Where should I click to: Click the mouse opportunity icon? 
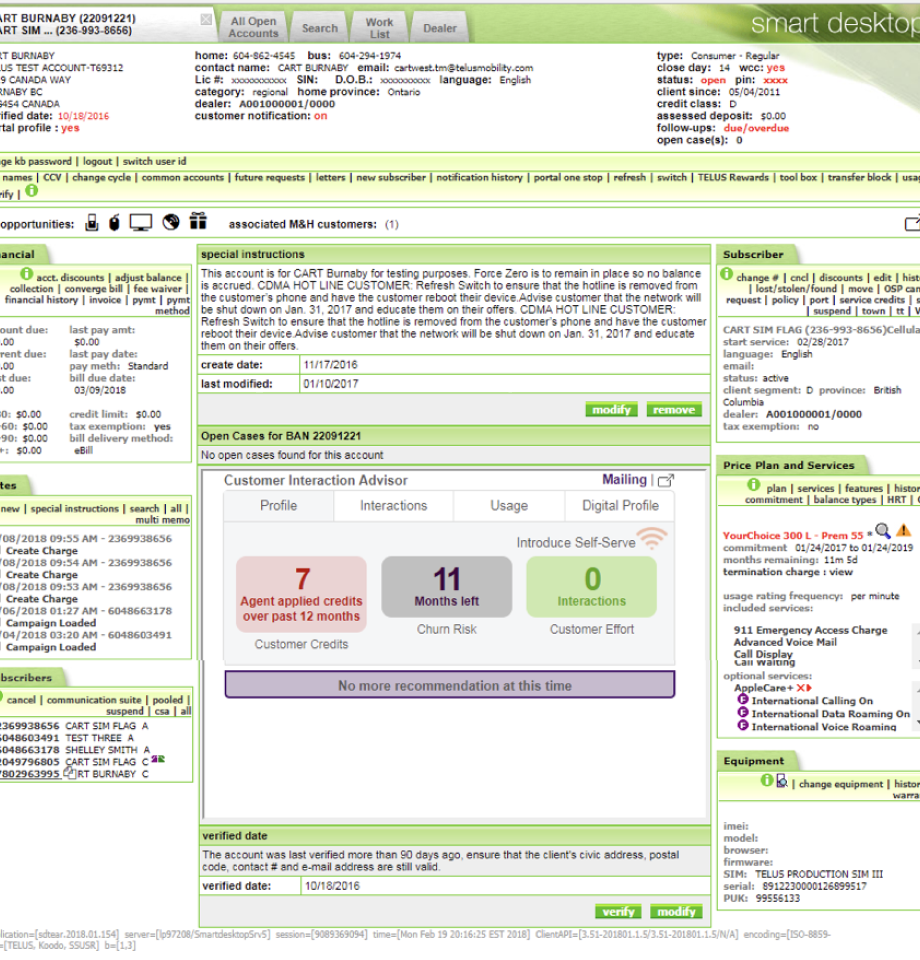tap(114, 223)
